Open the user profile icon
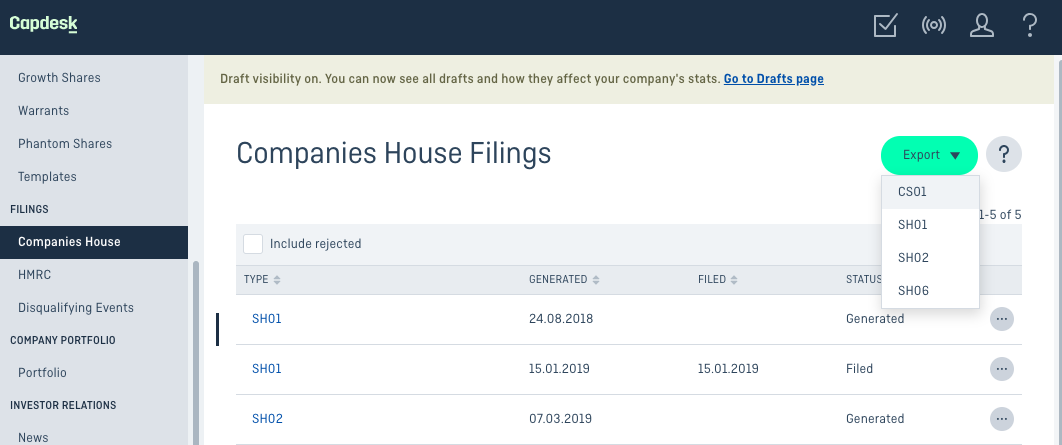 point(981,26)
